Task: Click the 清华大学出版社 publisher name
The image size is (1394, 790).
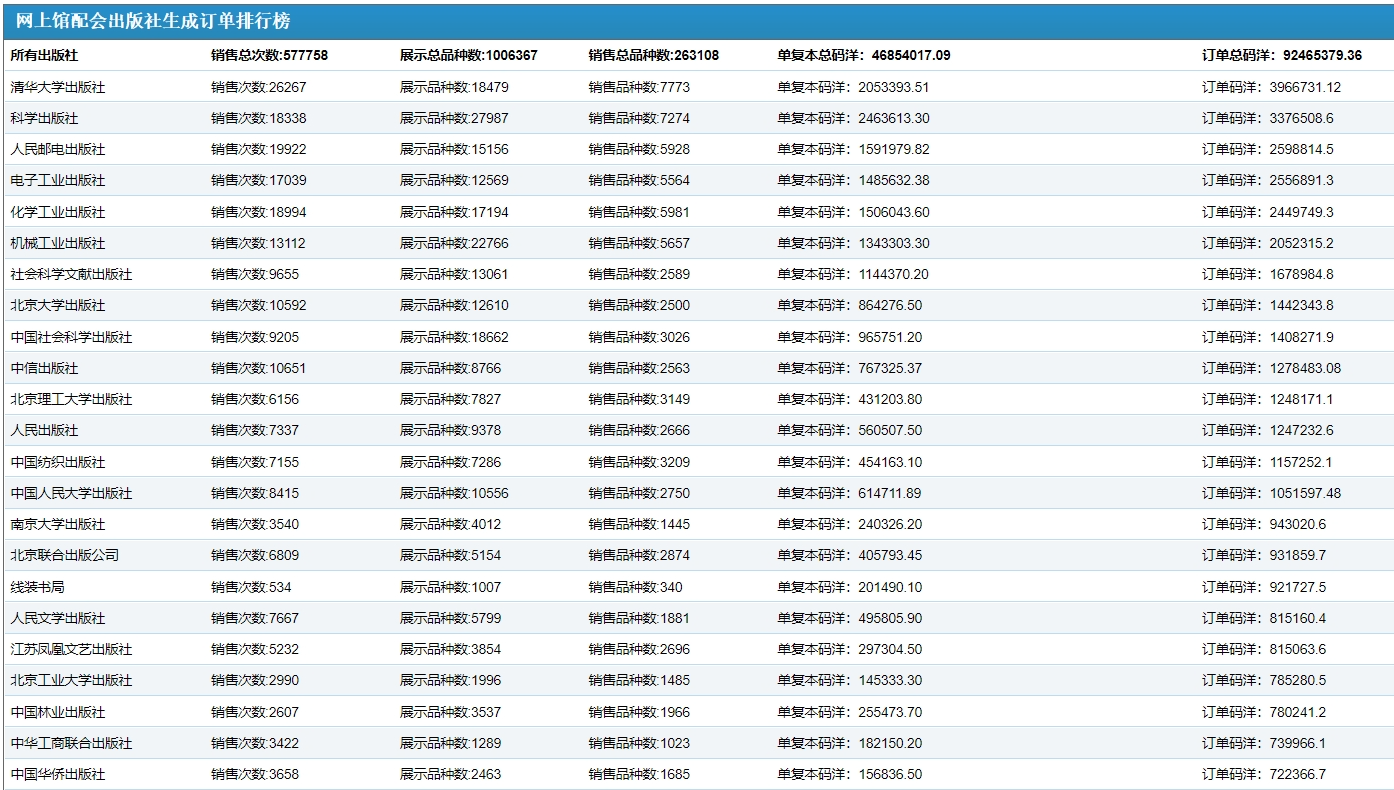Action: click(58, 87)
